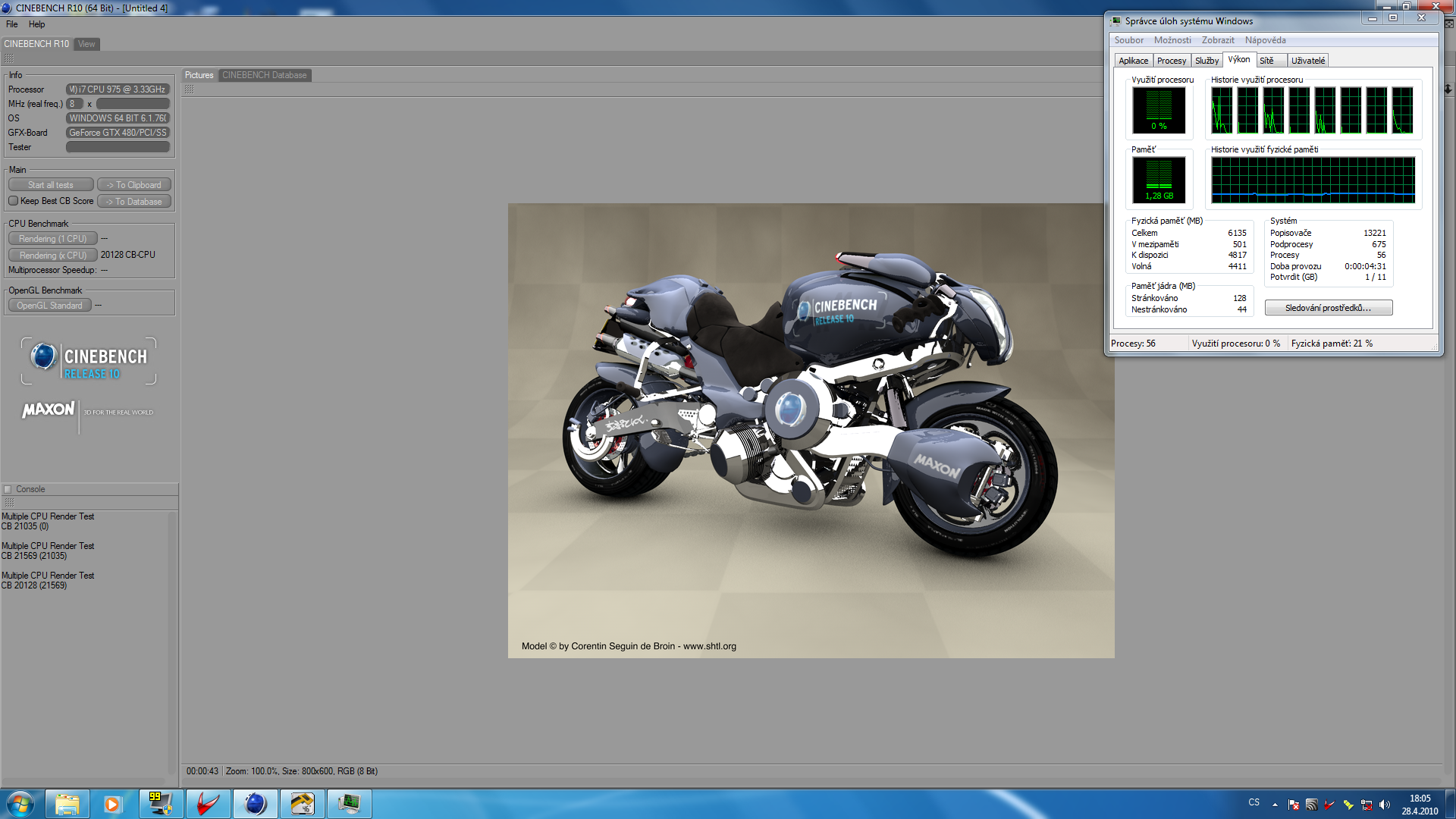Switch to Uživatelé tab

(x=1308, y=61)
